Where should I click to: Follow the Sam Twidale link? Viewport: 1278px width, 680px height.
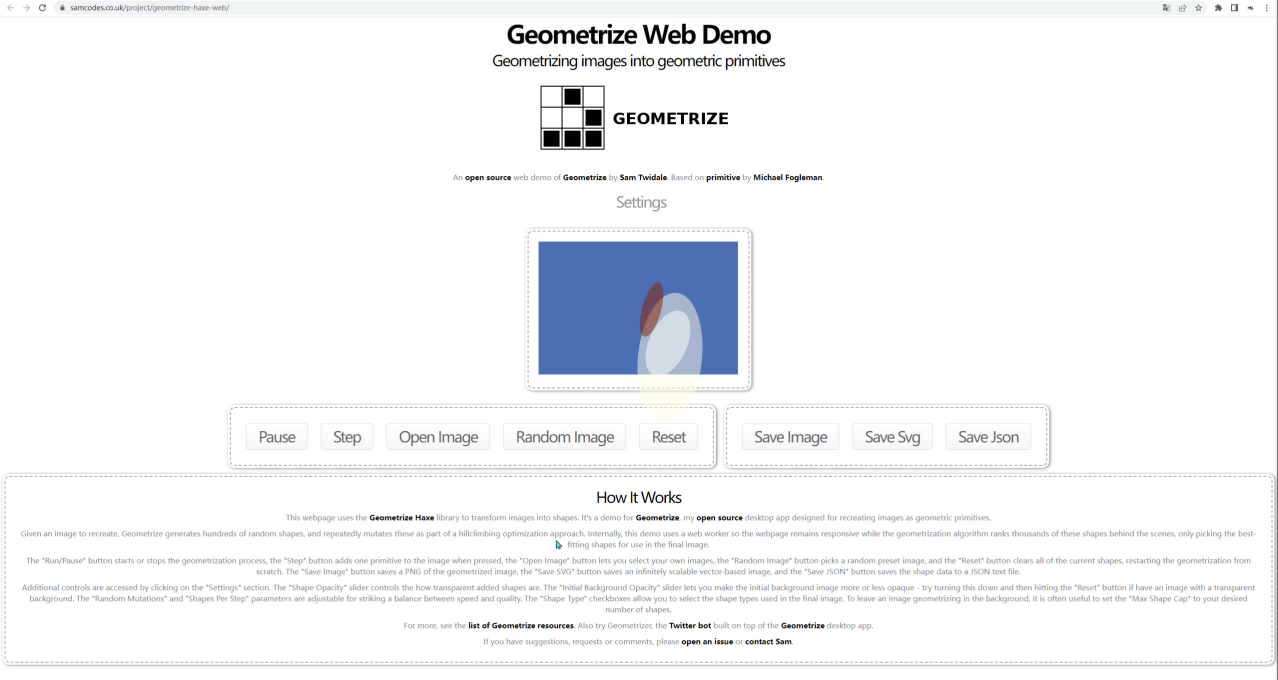(x=643, y=178)
